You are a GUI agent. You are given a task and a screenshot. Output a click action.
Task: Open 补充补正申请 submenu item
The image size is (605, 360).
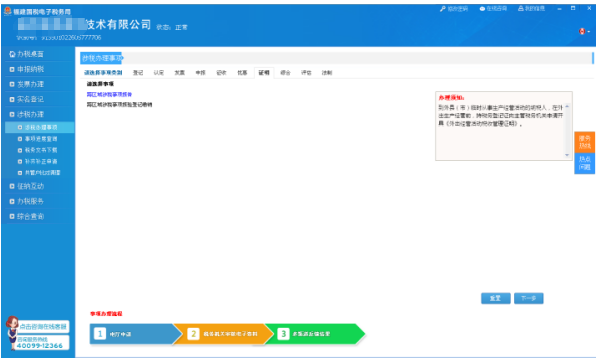point(38,161)
